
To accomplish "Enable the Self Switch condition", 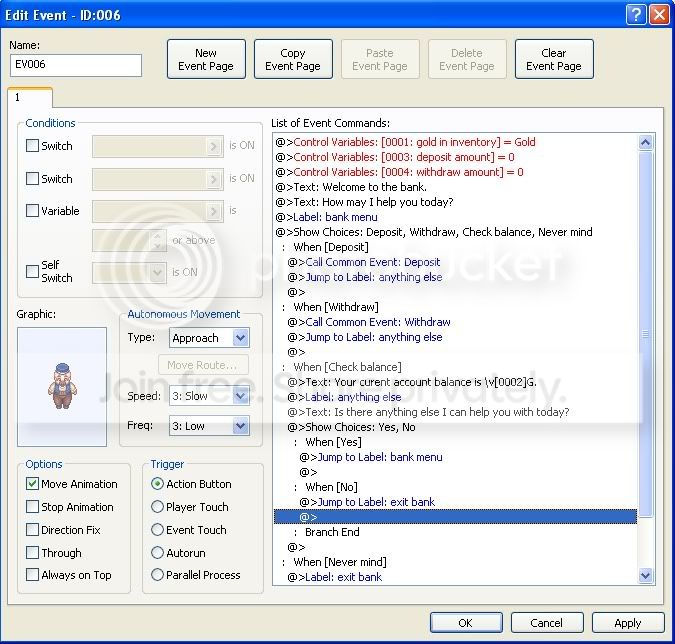I will [33, 271].
